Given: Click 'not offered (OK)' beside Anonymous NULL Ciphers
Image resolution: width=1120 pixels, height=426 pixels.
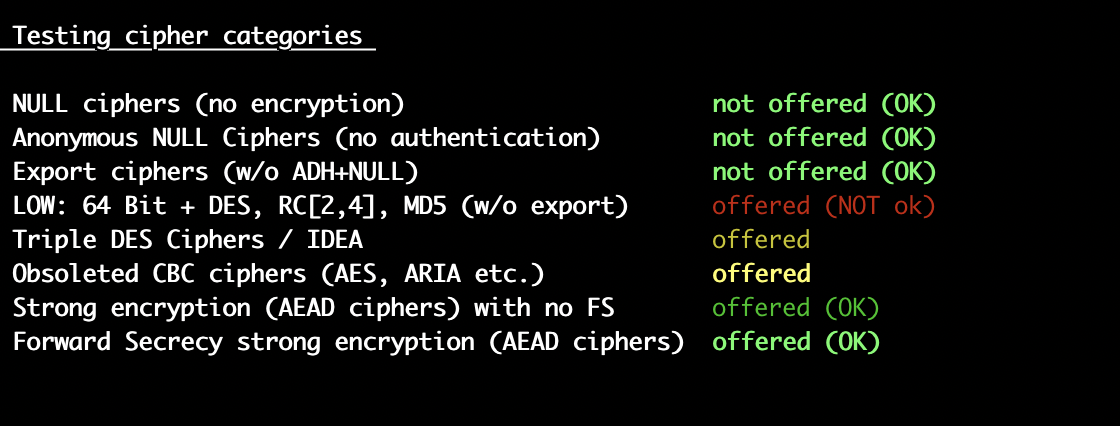Looking at the screenshot, I should click(824, 138).
